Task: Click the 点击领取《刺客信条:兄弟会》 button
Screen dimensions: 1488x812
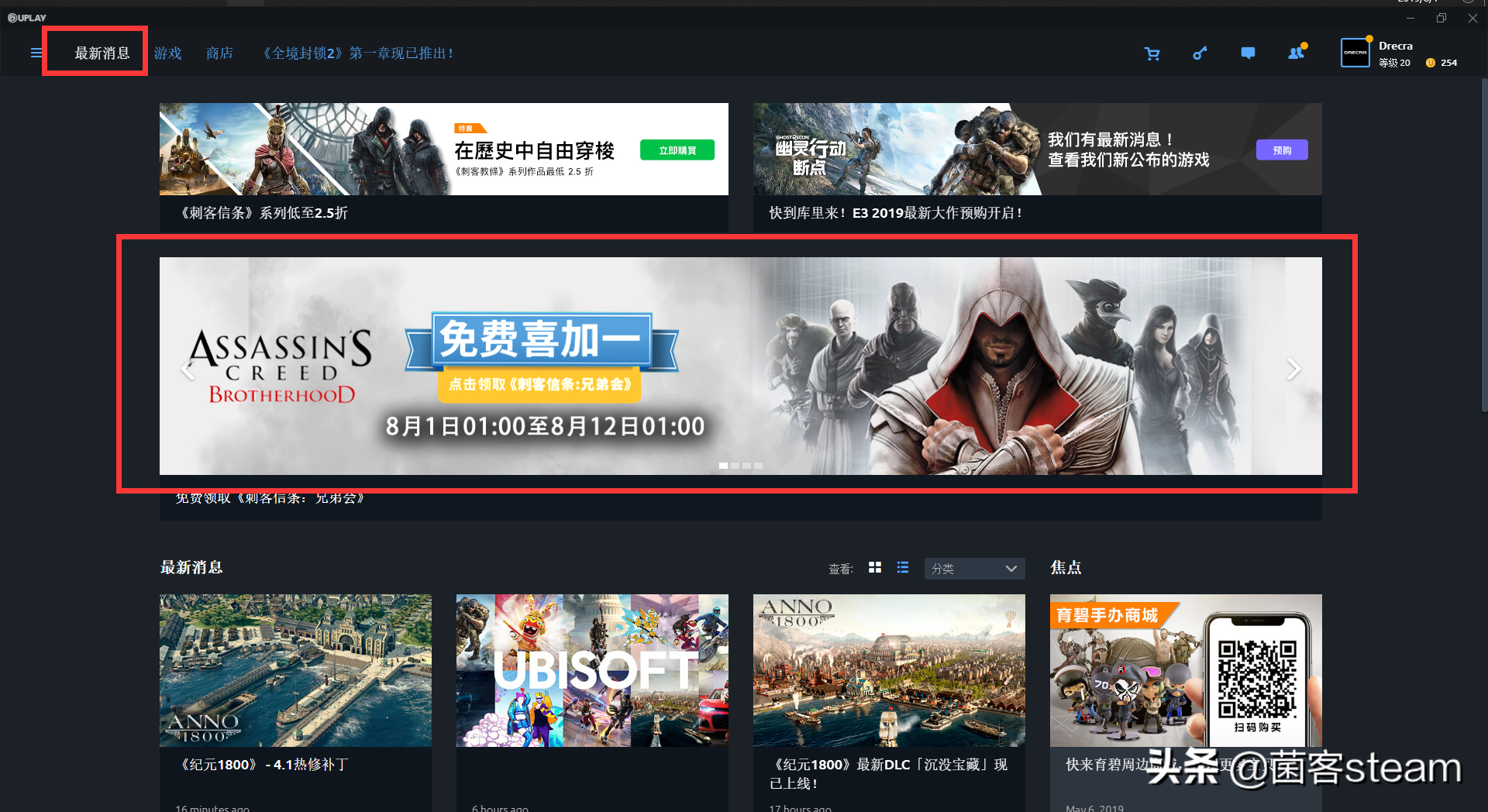Action: (x=539, y=384)
